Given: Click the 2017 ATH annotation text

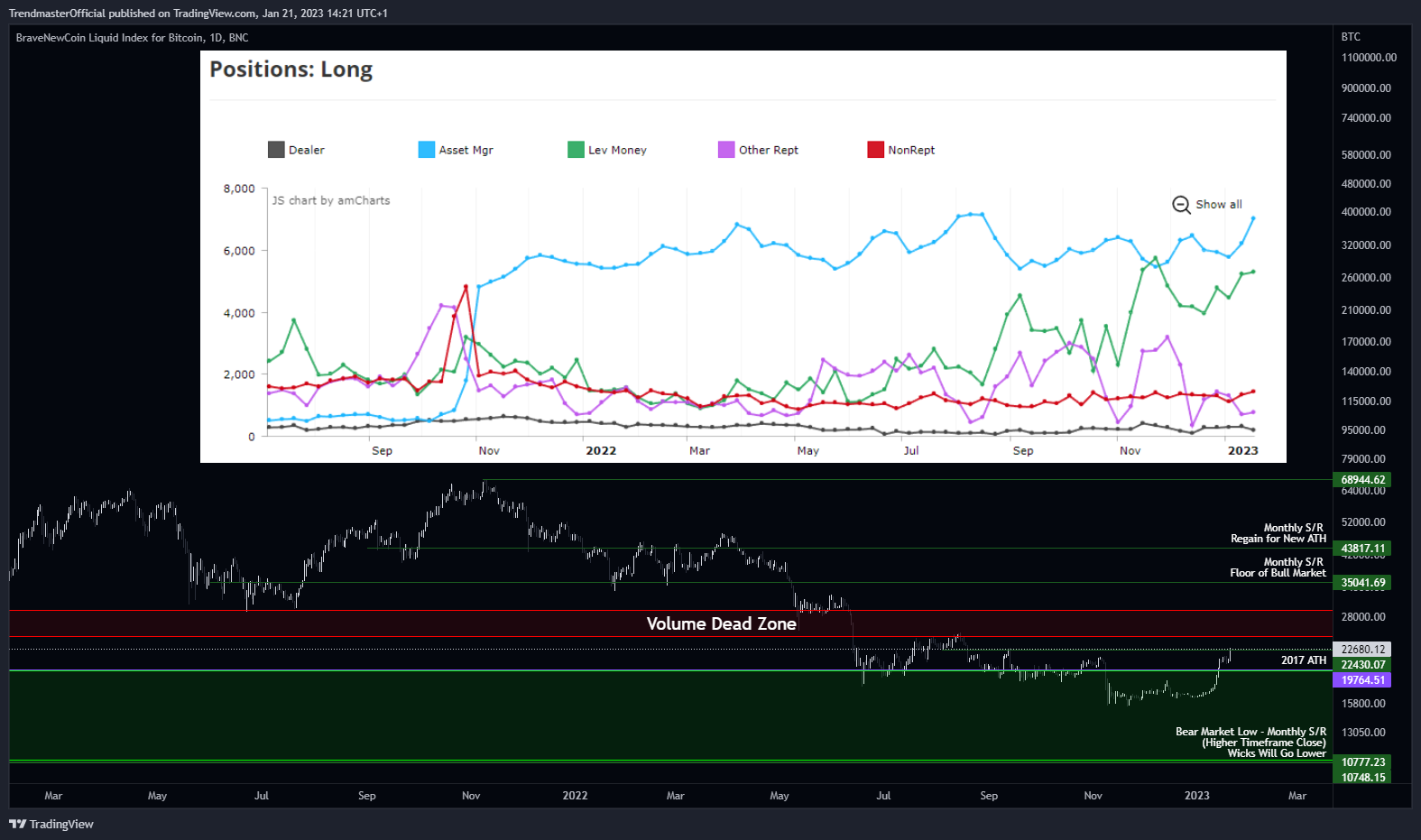Looking at the screenshot, I should (1304, 660).
